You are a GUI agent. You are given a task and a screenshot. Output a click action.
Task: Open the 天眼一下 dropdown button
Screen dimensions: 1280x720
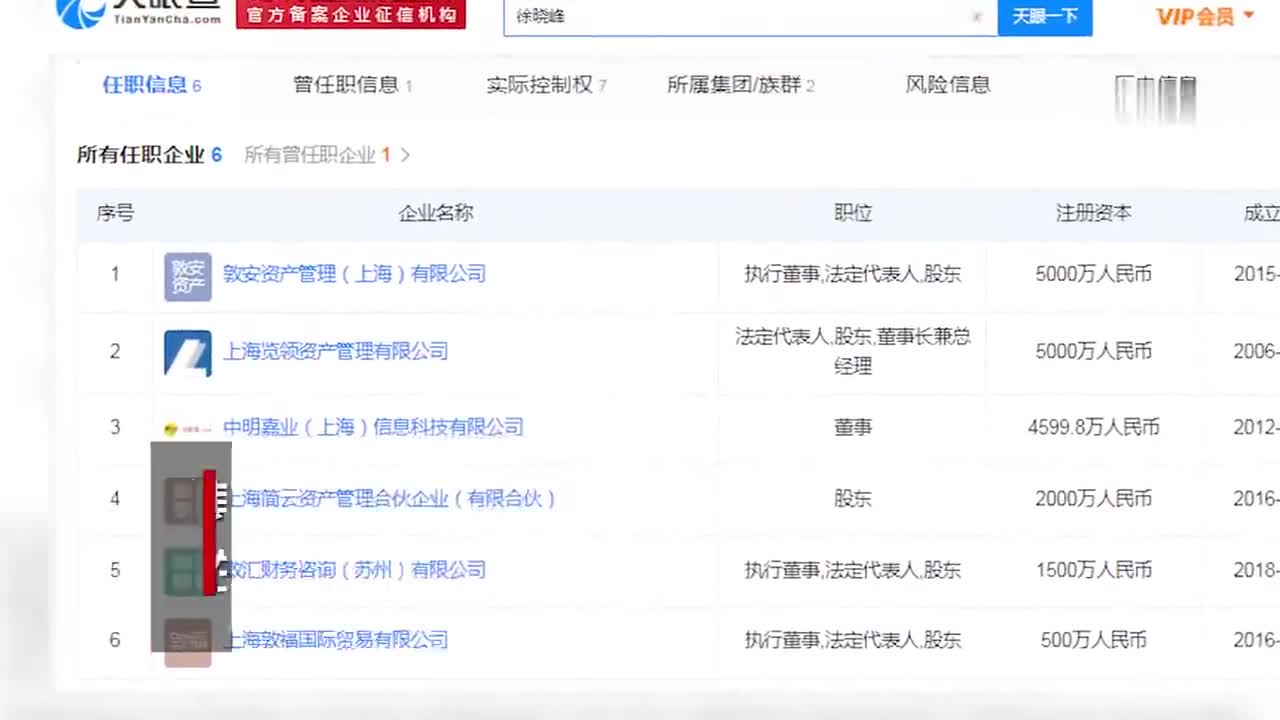(x=1044, y=17)
